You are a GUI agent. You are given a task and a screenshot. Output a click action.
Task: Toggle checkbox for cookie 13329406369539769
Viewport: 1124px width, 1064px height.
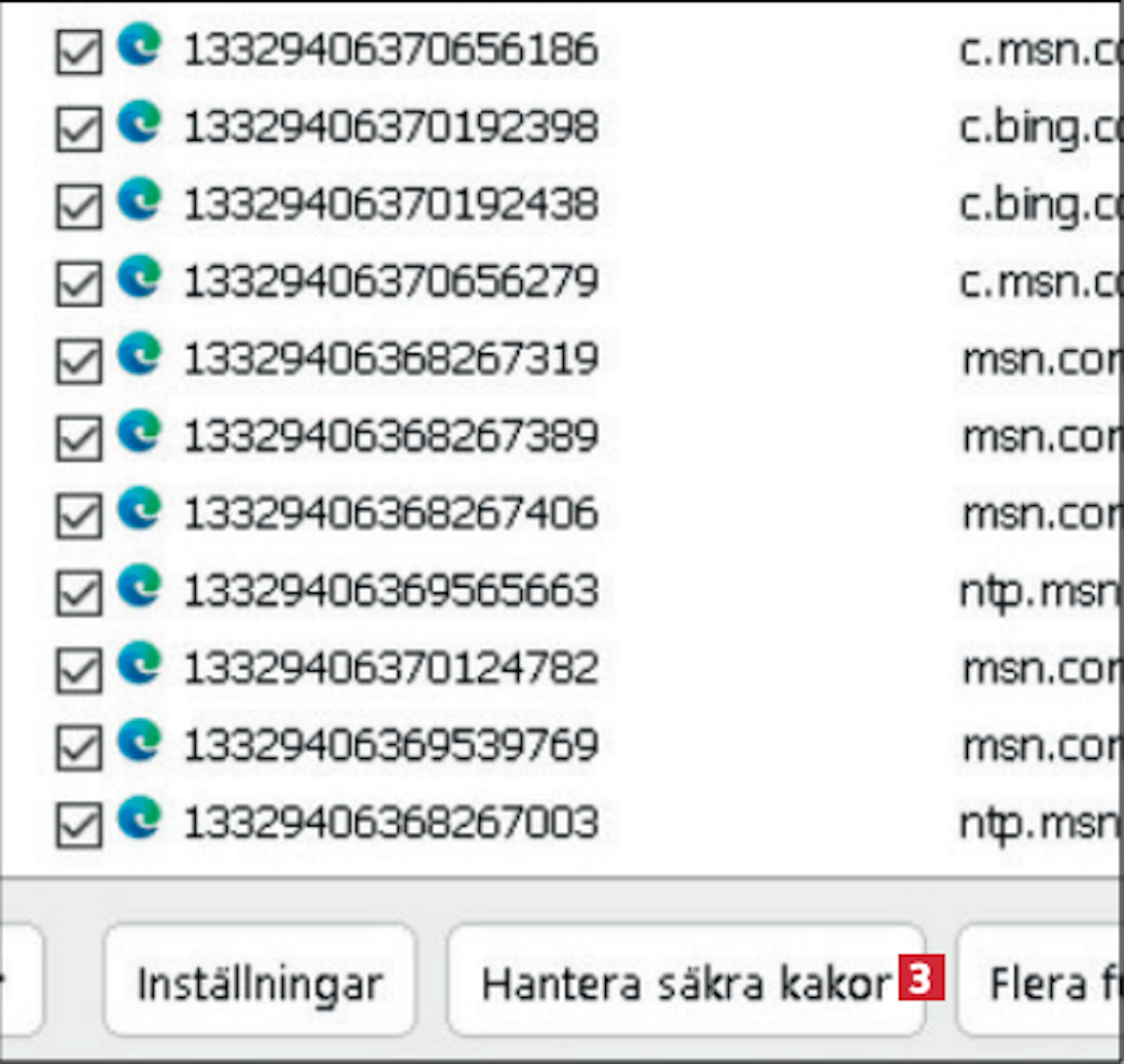[x=79, y=748]
